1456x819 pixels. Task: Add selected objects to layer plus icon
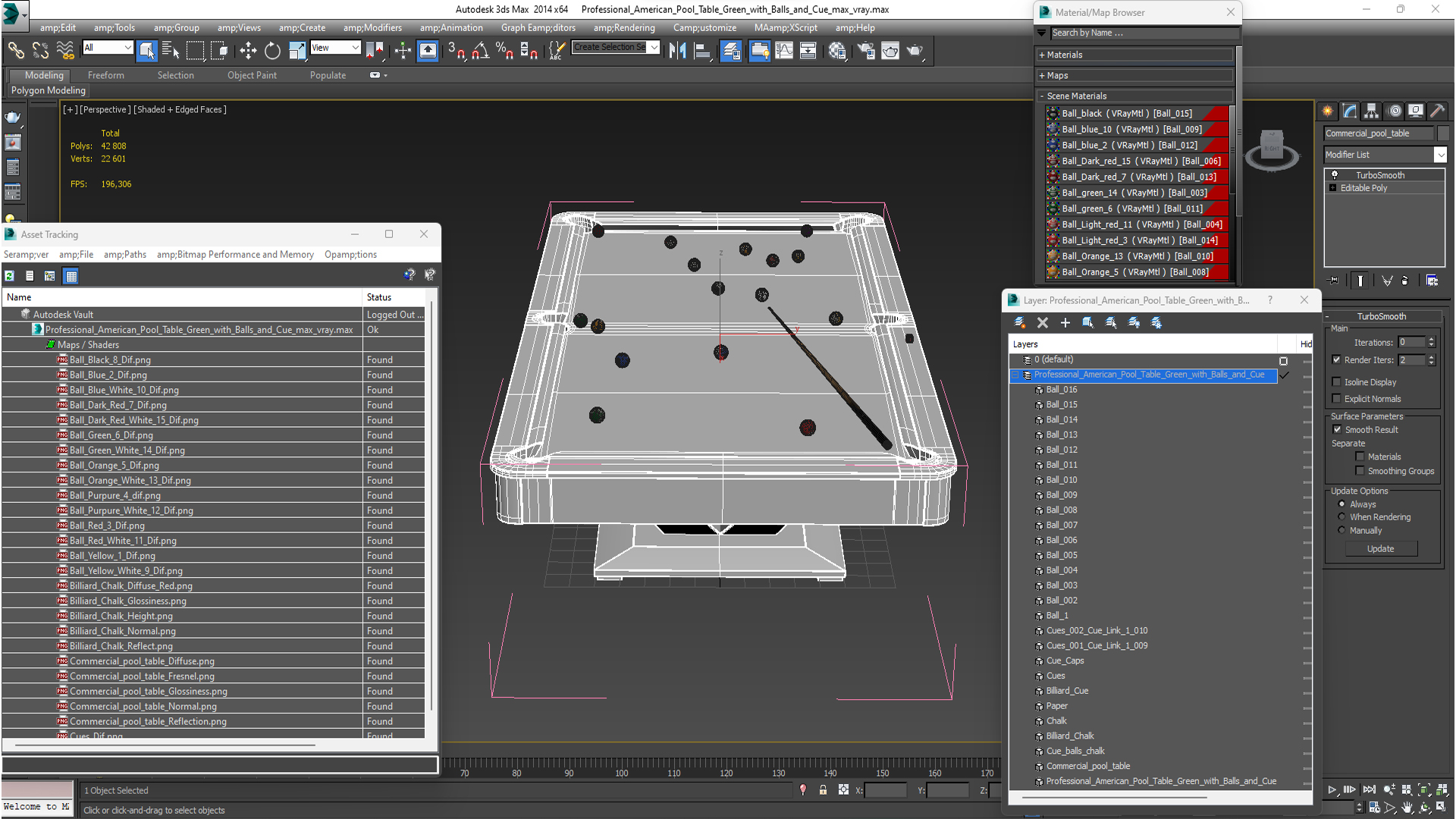click(x=1065, y=322)
